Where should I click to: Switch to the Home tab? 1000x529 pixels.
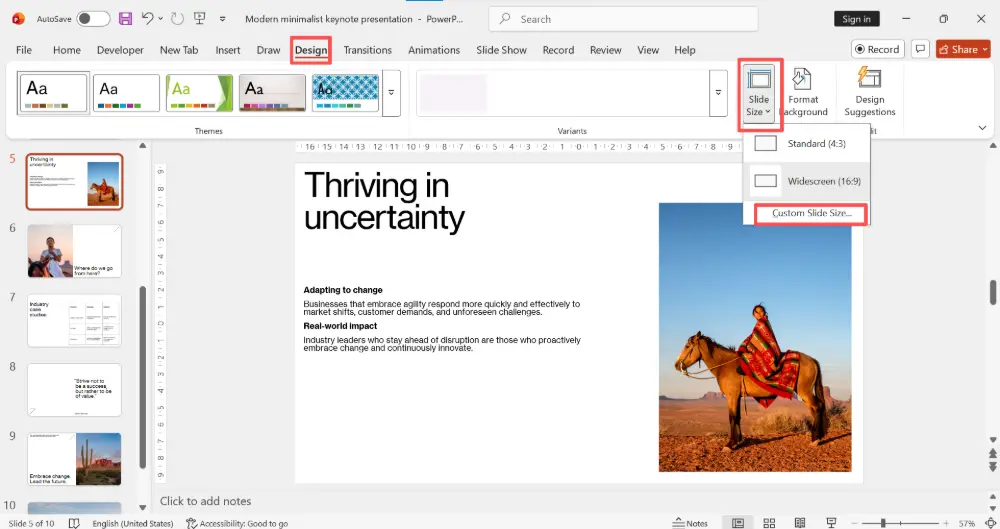coord(67,50)
